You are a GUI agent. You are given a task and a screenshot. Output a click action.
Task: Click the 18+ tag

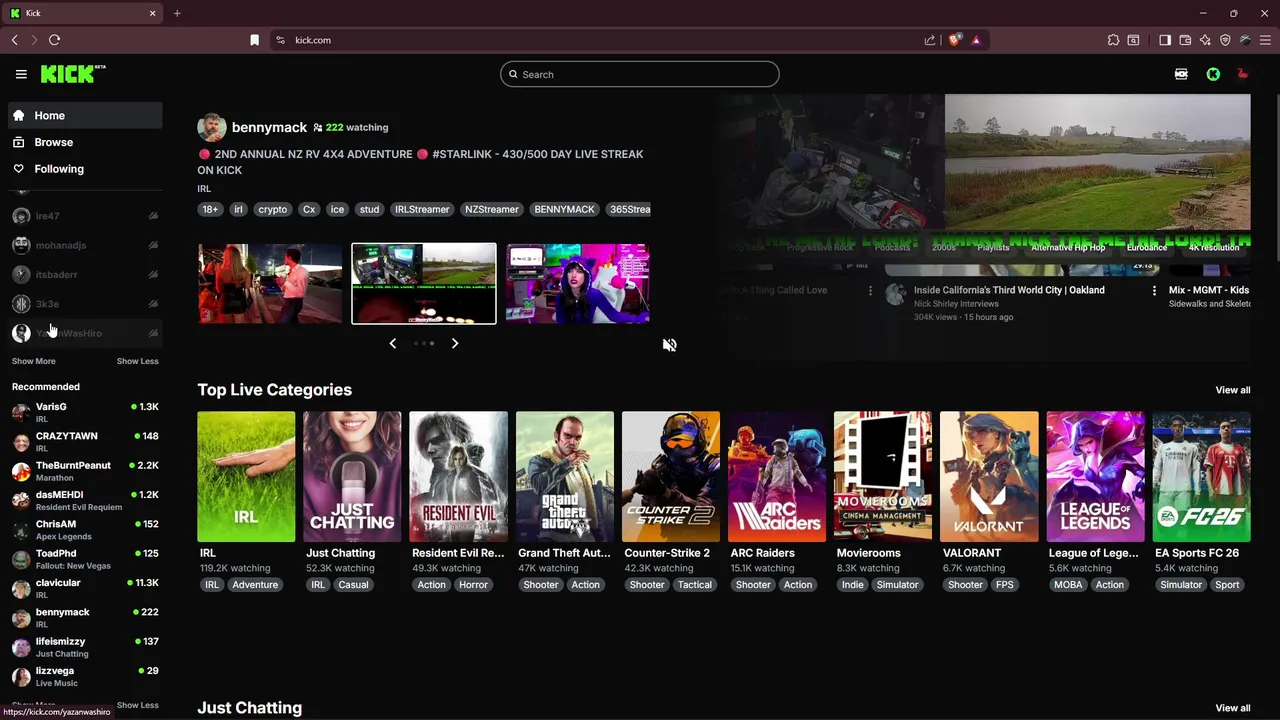(210, 209)
